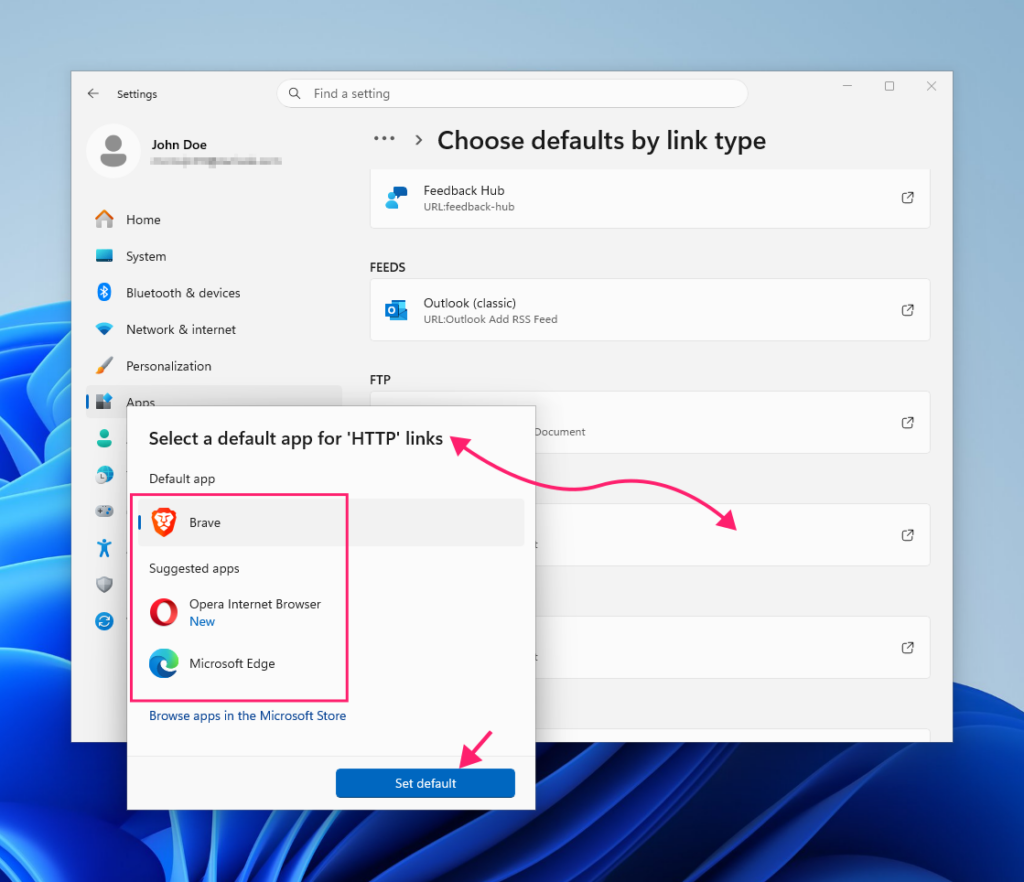Click the Brave lion icon
Screen dimensions: 1024x882
164,522
